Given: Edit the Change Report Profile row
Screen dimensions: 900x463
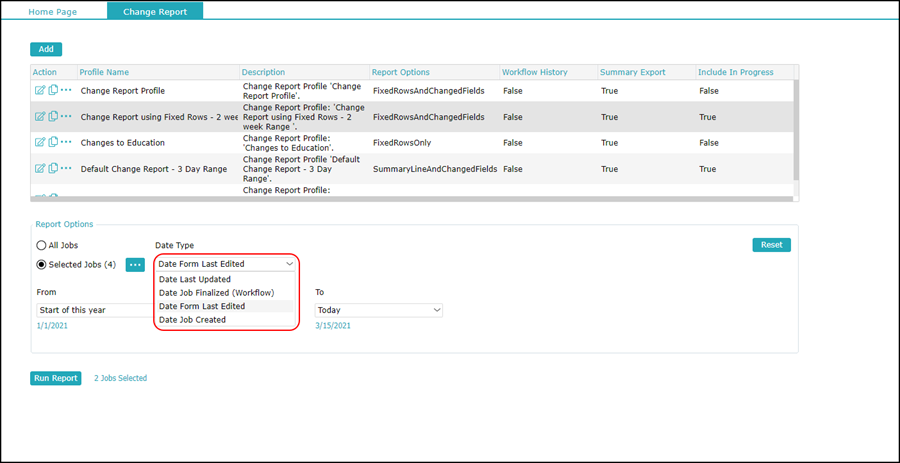Looking at the screenshot, I should [40, 90].
